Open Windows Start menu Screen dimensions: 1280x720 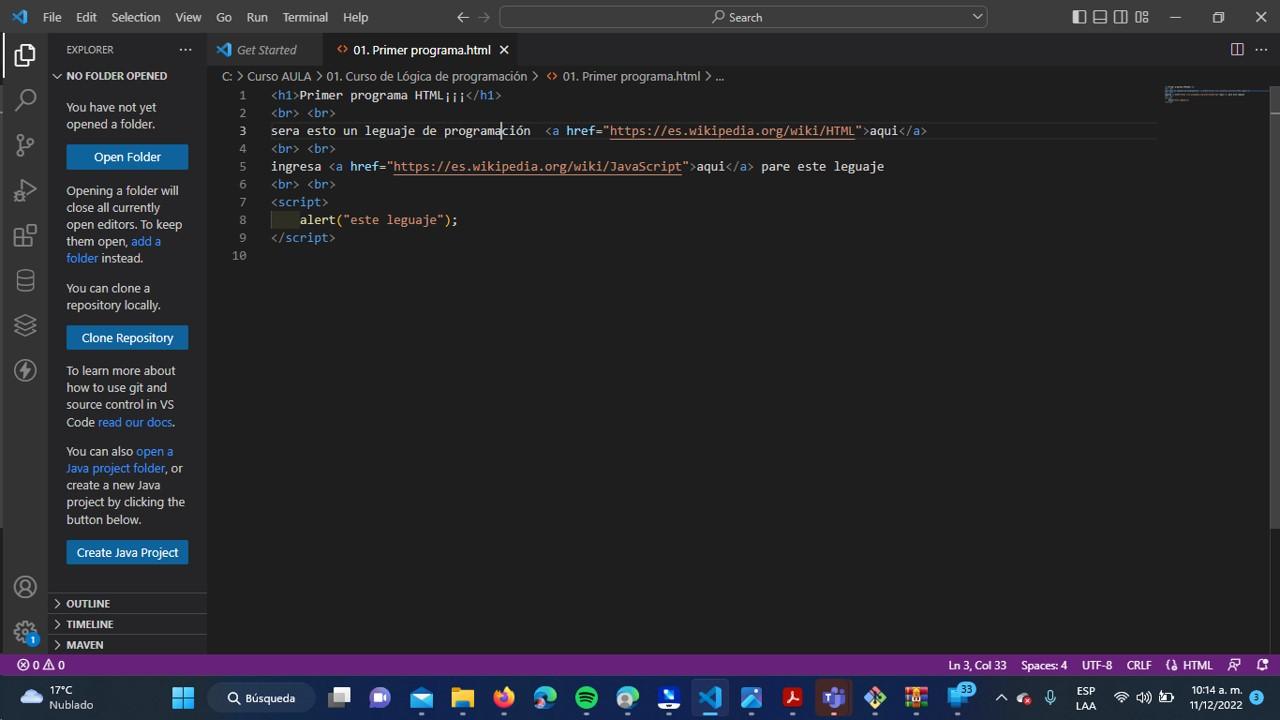point(183,697)
